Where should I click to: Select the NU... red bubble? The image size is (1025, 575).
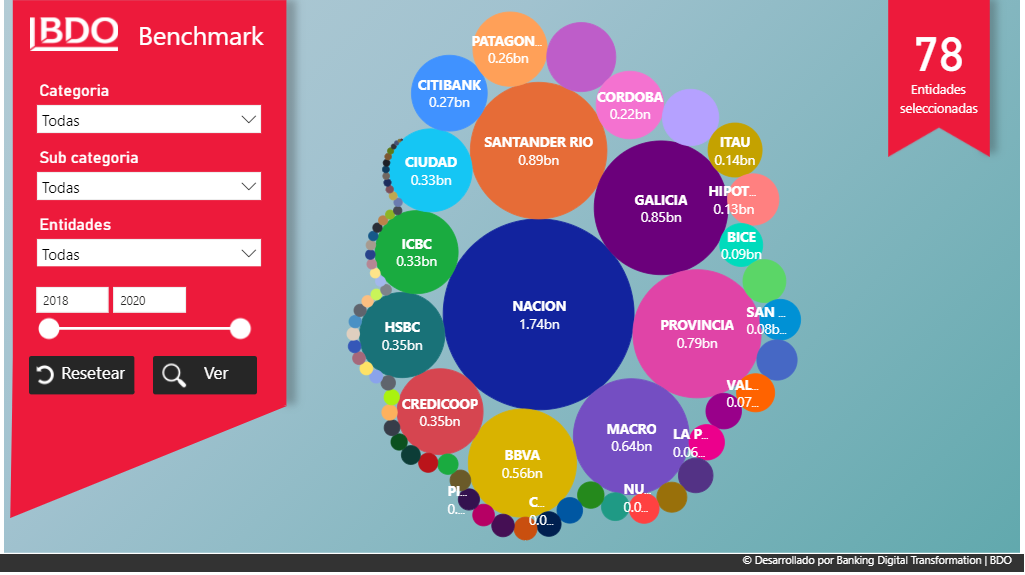644,508
